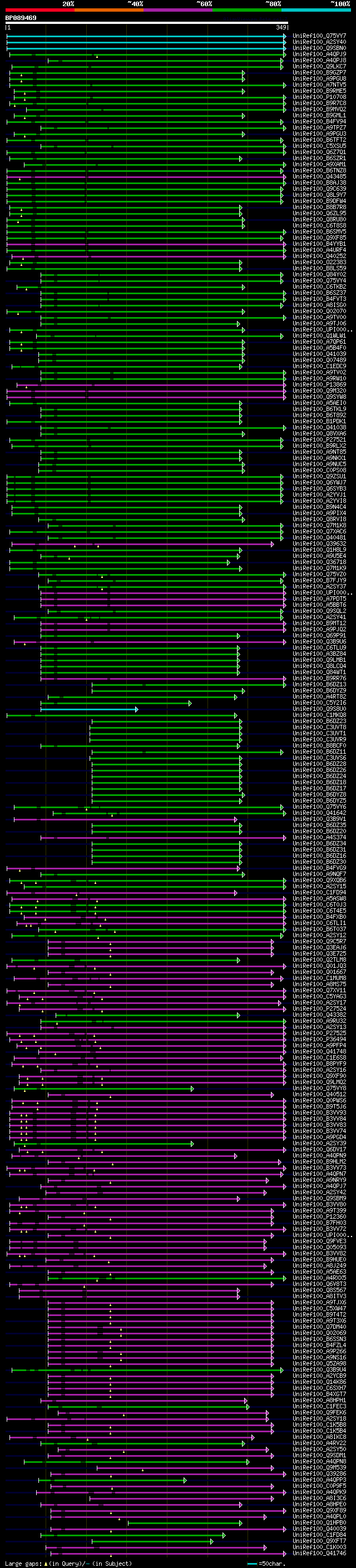Screen dimensions: 356x1568
Task: Select hit label UniRef100_C3UVT8
Action: point(319,727)
